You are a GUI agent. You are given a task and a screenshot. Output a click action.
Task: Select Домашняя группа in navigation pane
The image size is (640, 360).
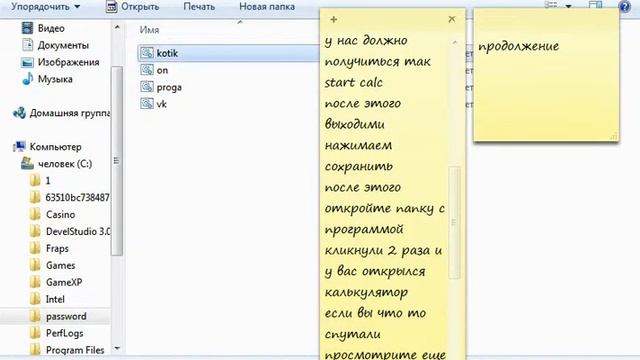coord(69,113)
